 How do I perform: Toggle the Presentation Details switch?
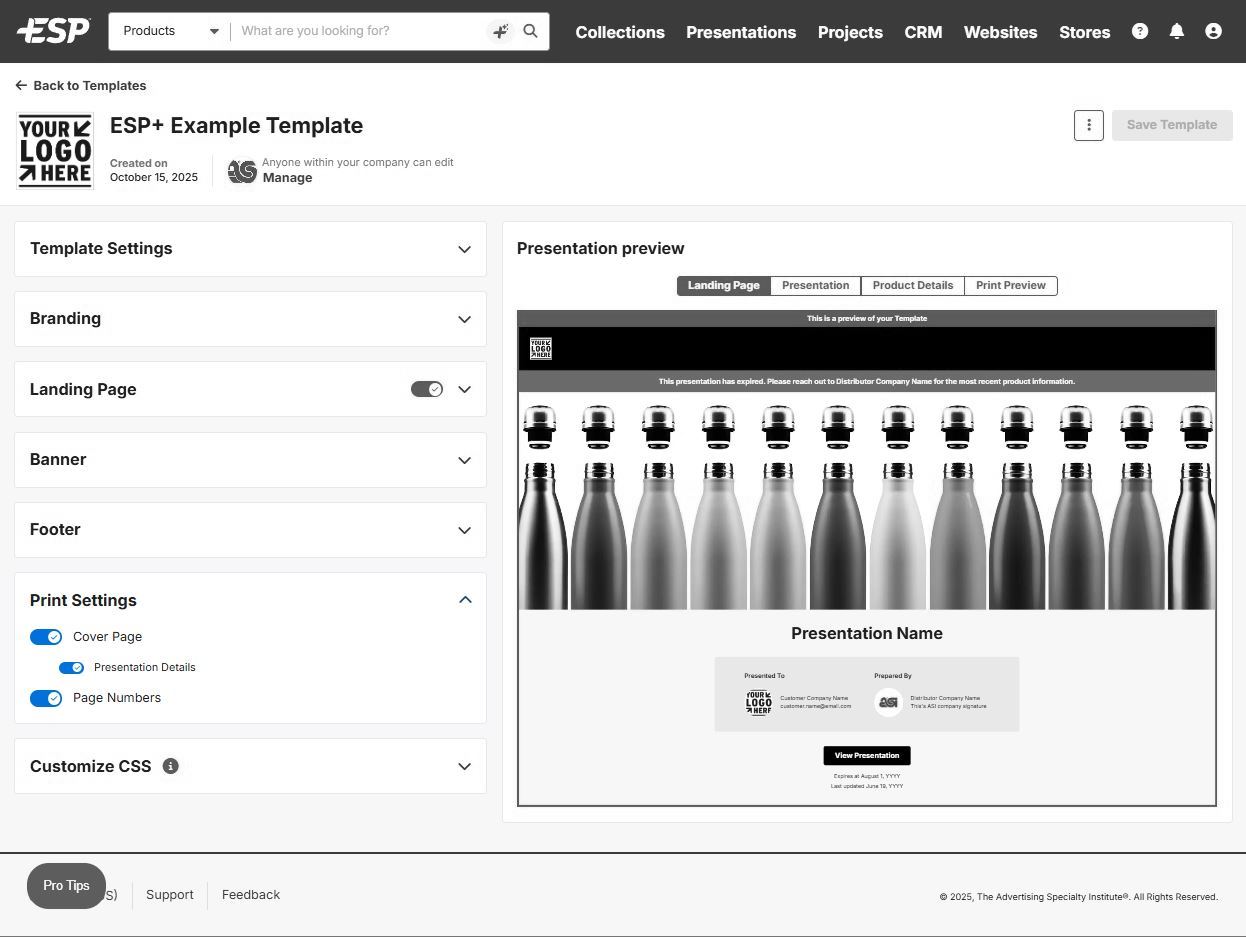click(71, 668)
